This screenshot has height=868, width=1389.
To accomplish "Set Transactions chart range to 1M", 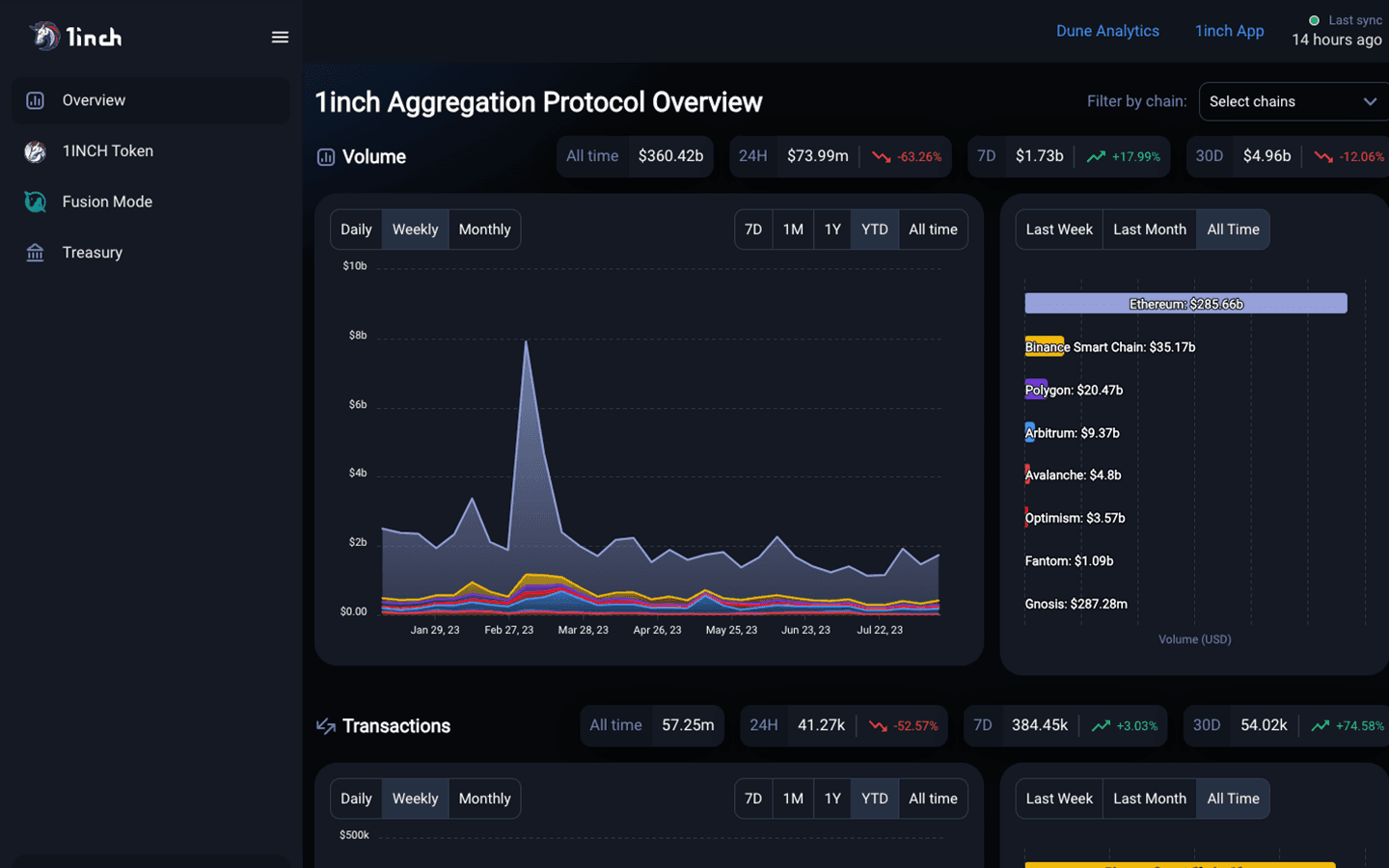I will 793,799.
